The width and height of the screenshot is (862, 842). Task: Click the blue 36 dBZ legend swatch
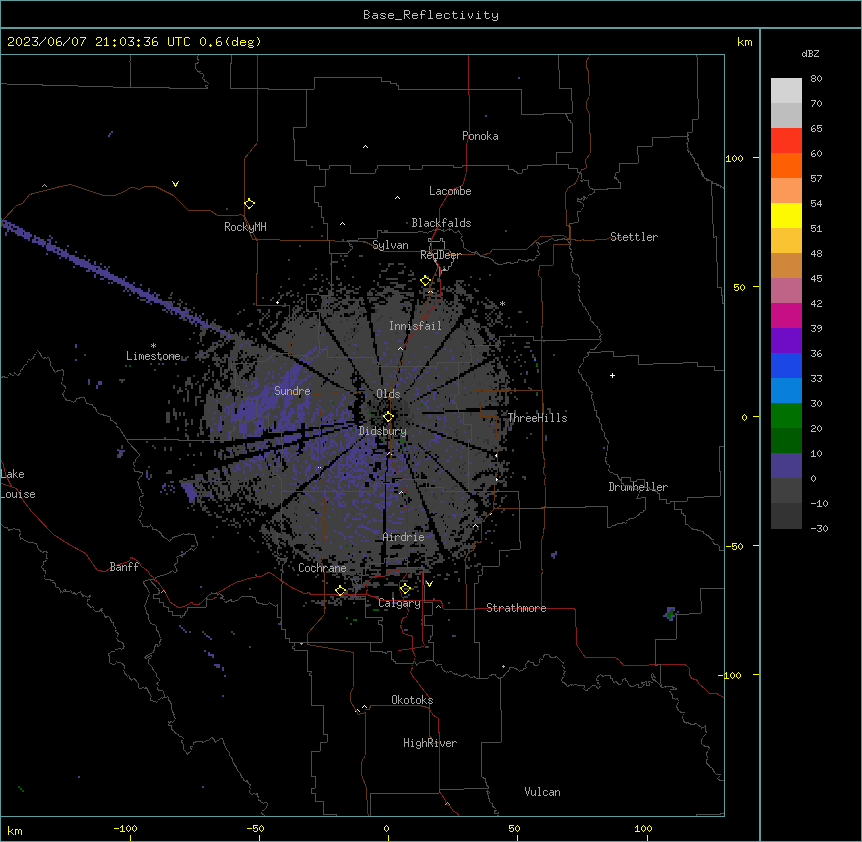786,365
